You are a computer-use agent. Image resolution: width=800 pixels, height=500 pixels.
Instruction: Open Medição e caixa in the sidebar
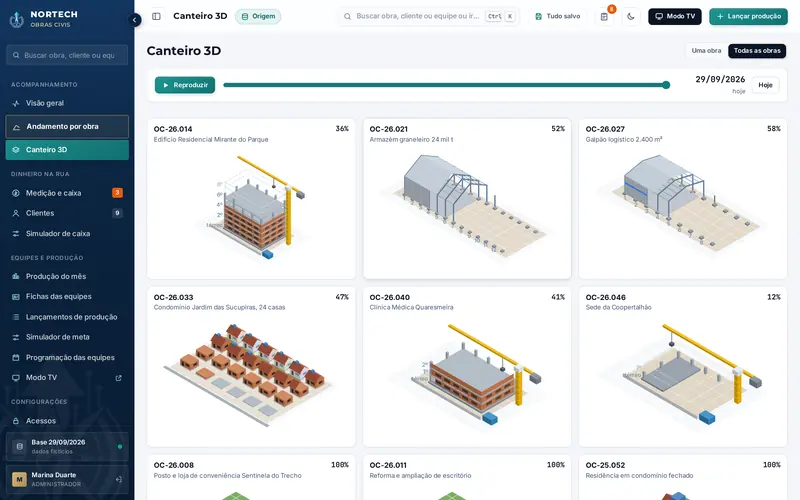67,193
